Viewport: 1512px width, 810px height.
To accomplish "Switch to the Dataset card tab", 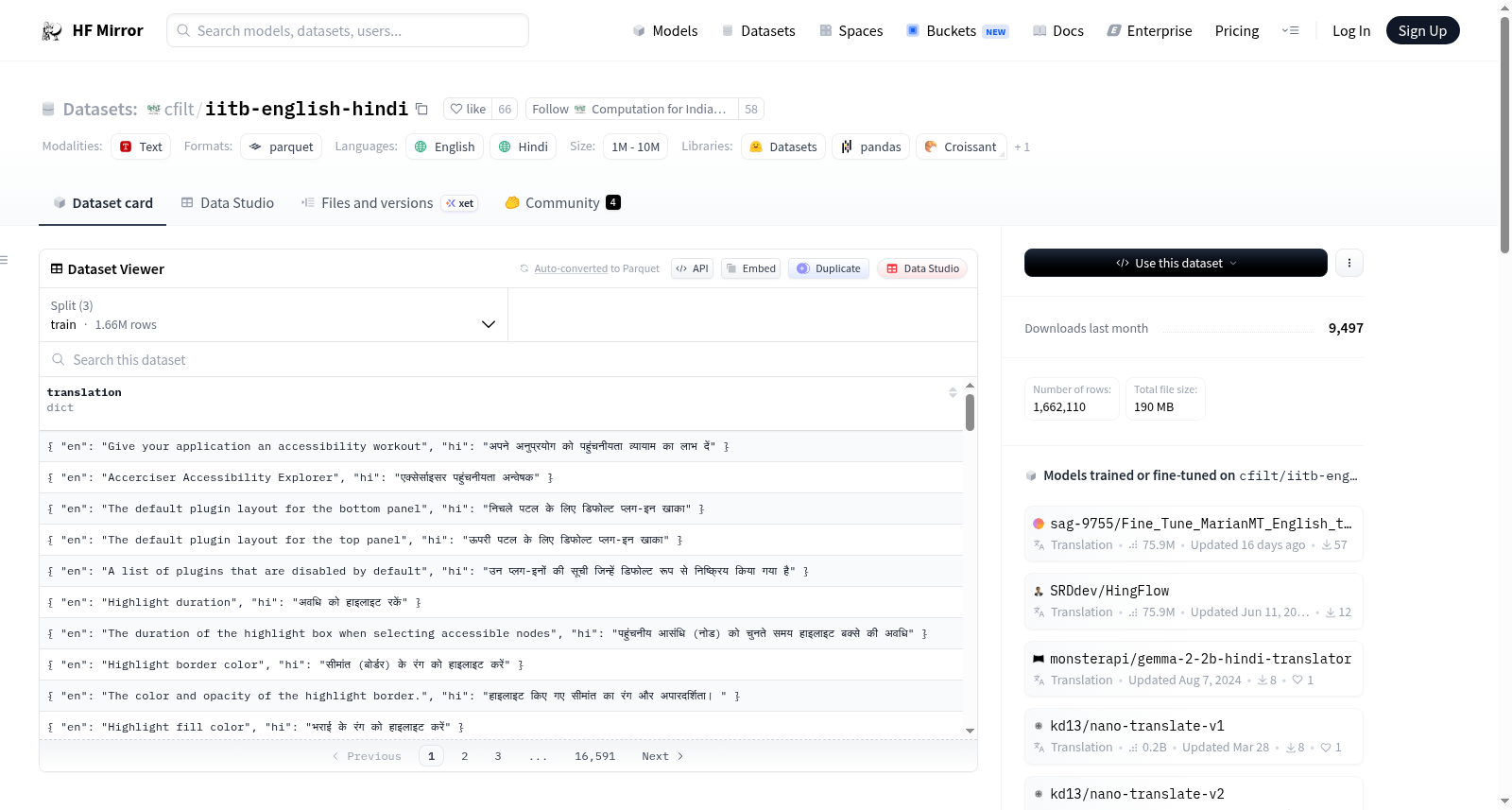I will 102,203.
